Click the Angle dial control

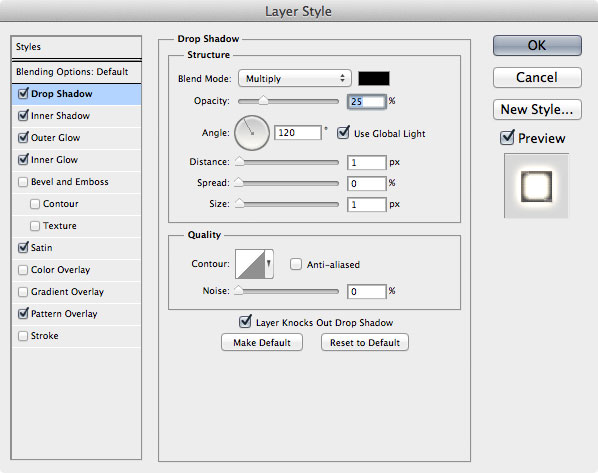pos(252,133)
